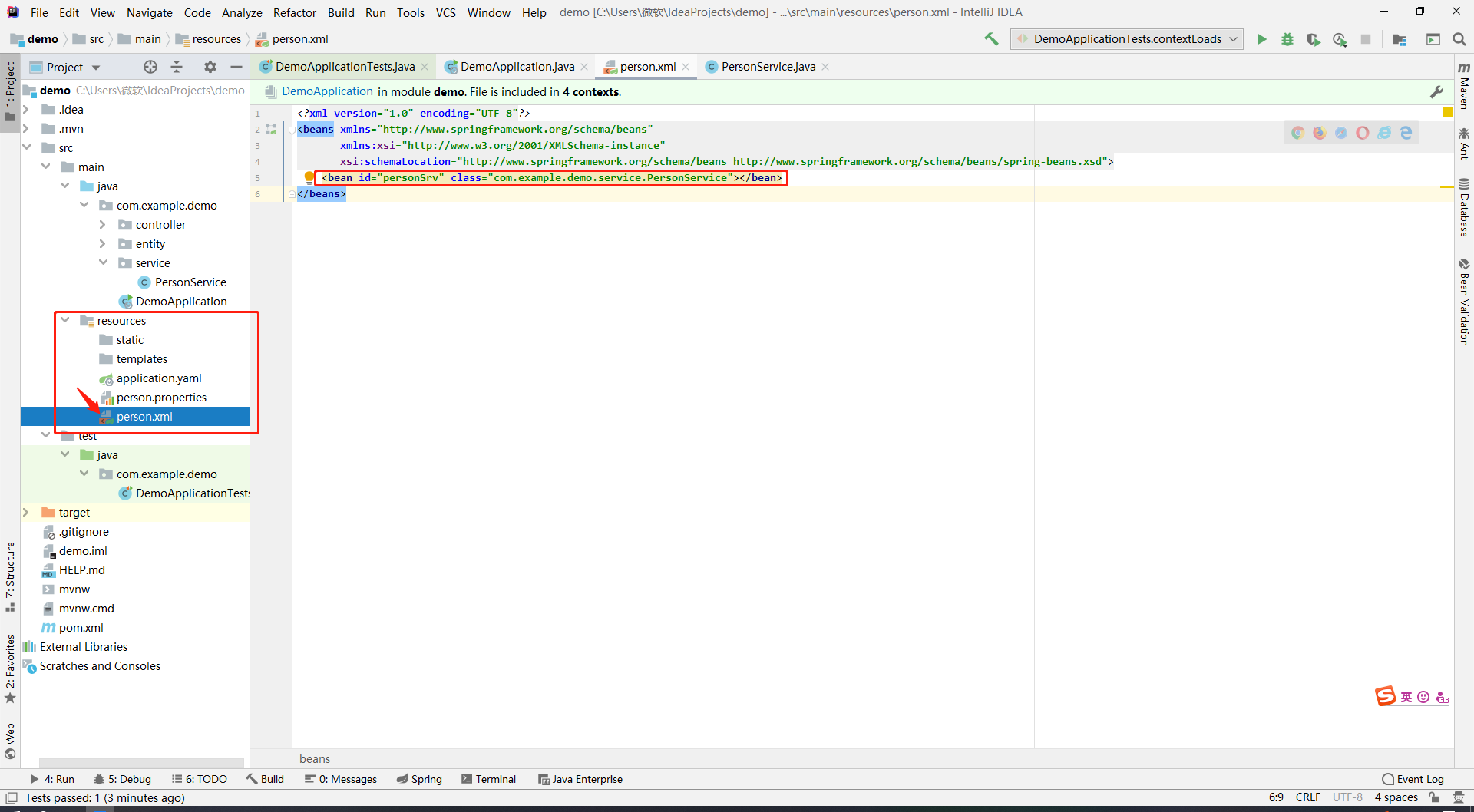Open in Chrome browser icon
Image resolution: width=1474 pixels, height=812 pixels.
(1298, 133)
